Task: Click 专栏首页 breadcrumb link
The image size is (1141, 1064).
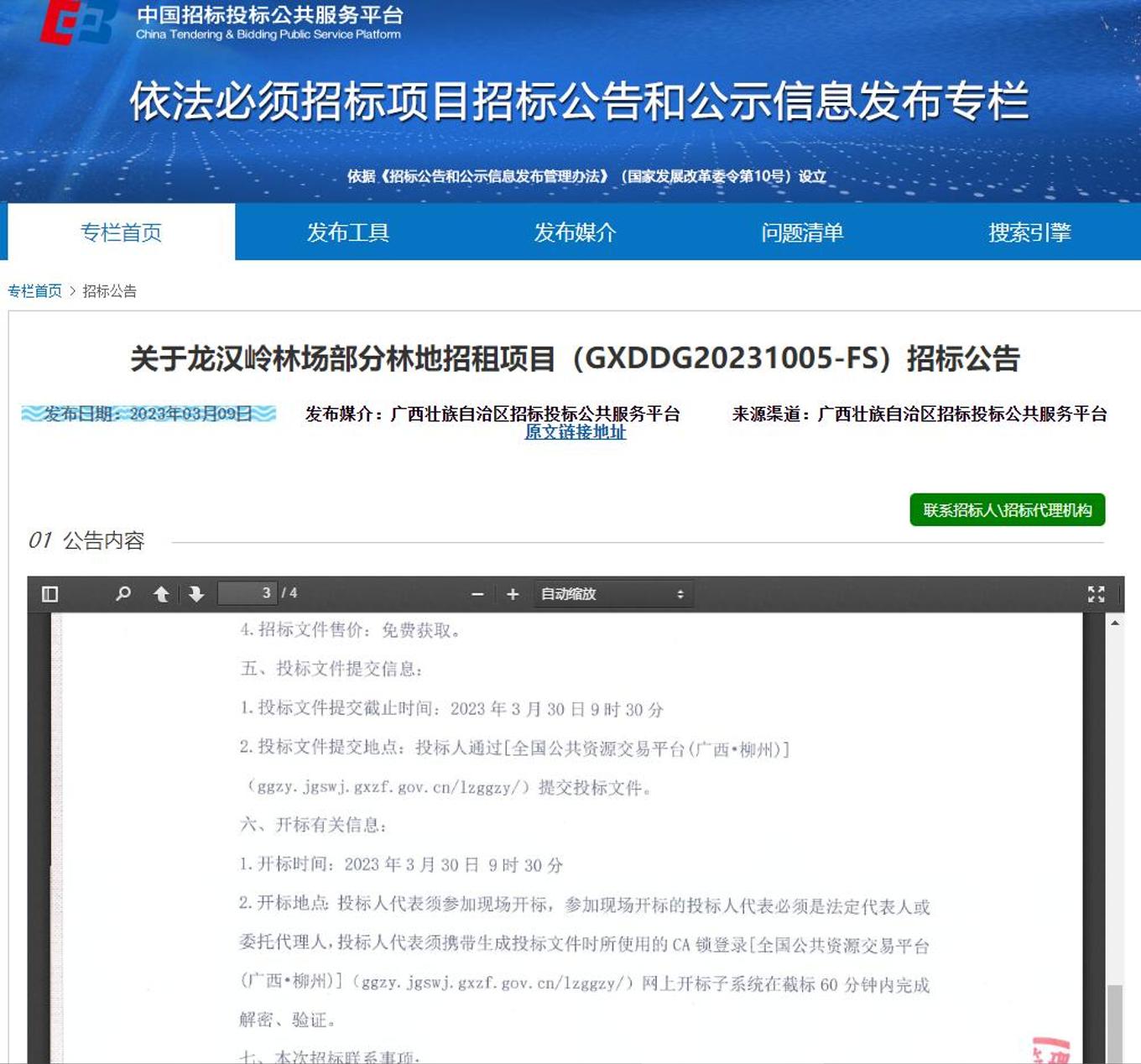Action: coord(34,291)
